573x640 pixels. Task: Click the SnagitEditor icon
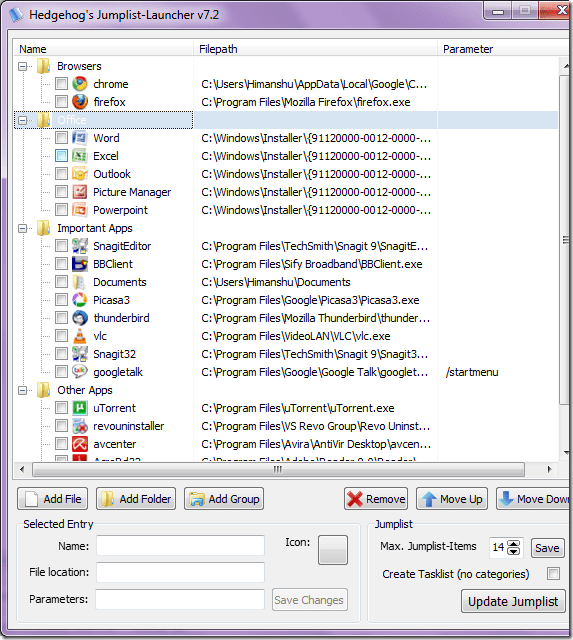[x=80, y=246]
